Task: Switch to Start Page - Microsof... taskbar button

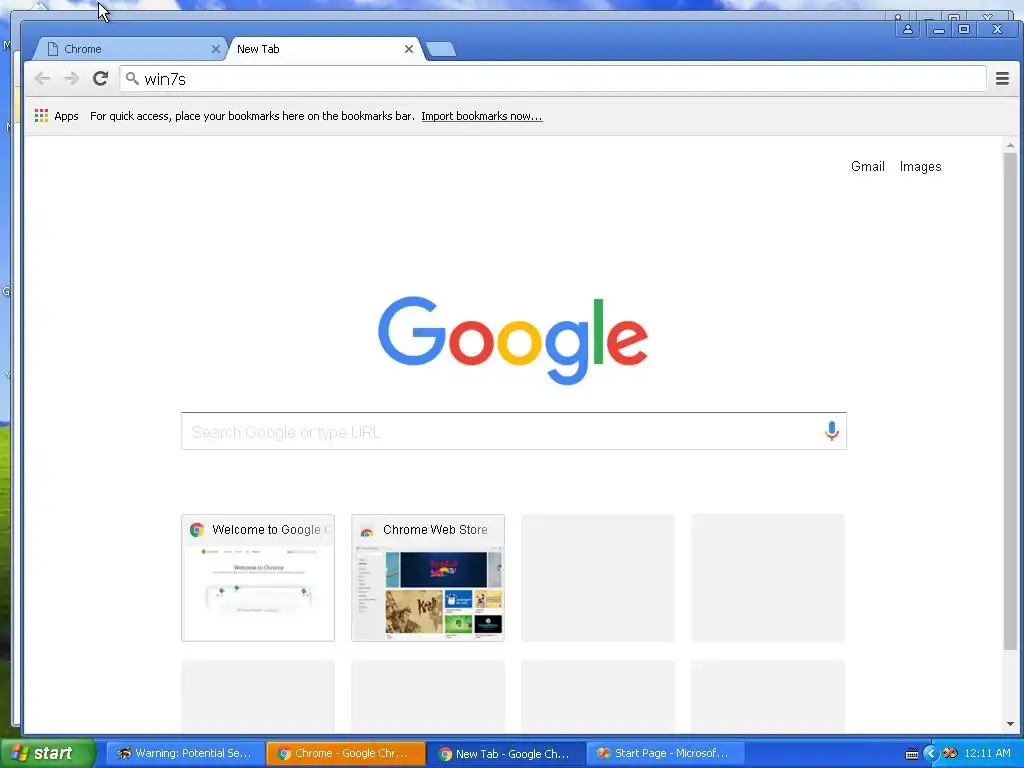Action: point(665,754)
